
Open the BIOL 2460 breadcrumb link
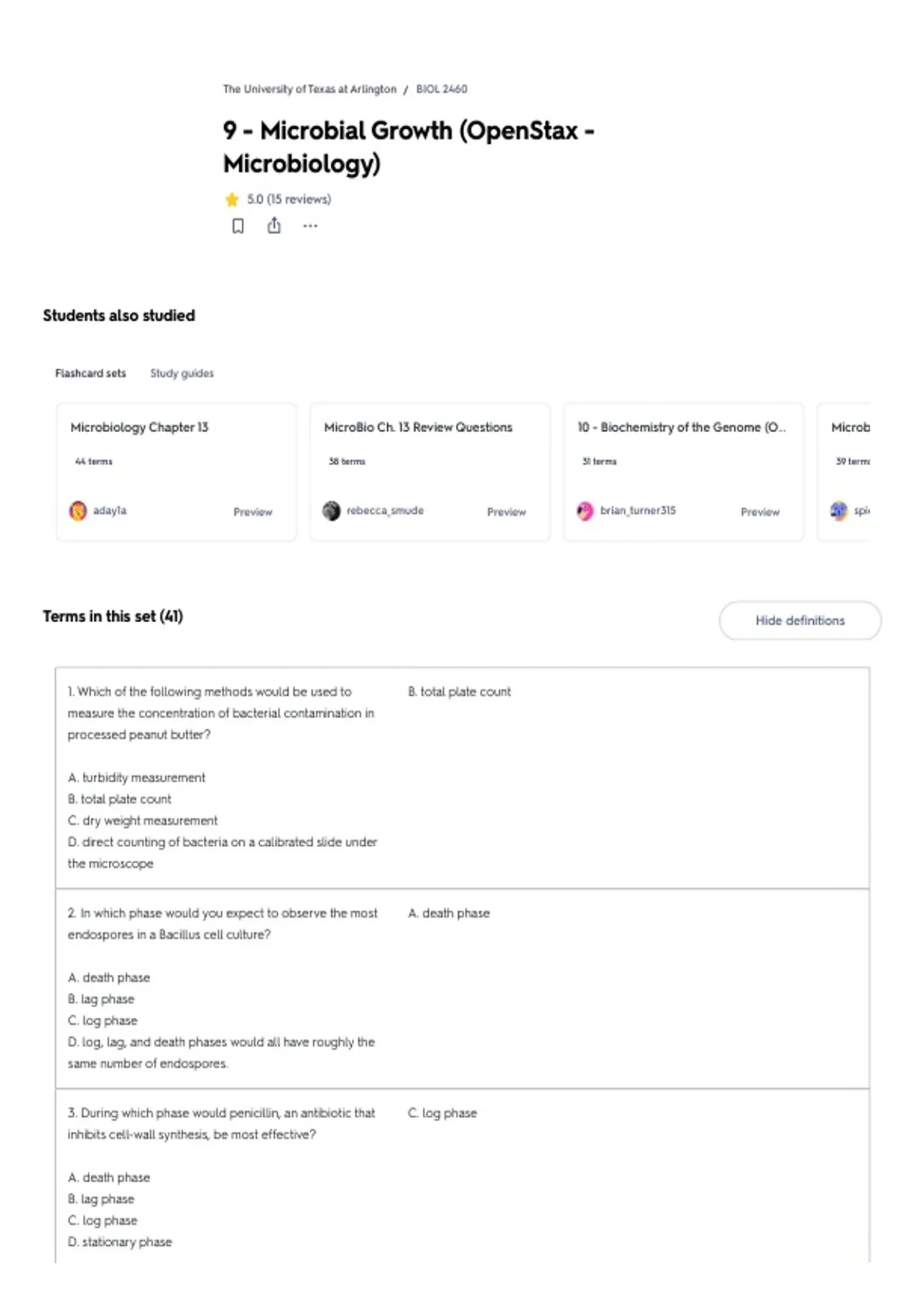pos(442,89)
